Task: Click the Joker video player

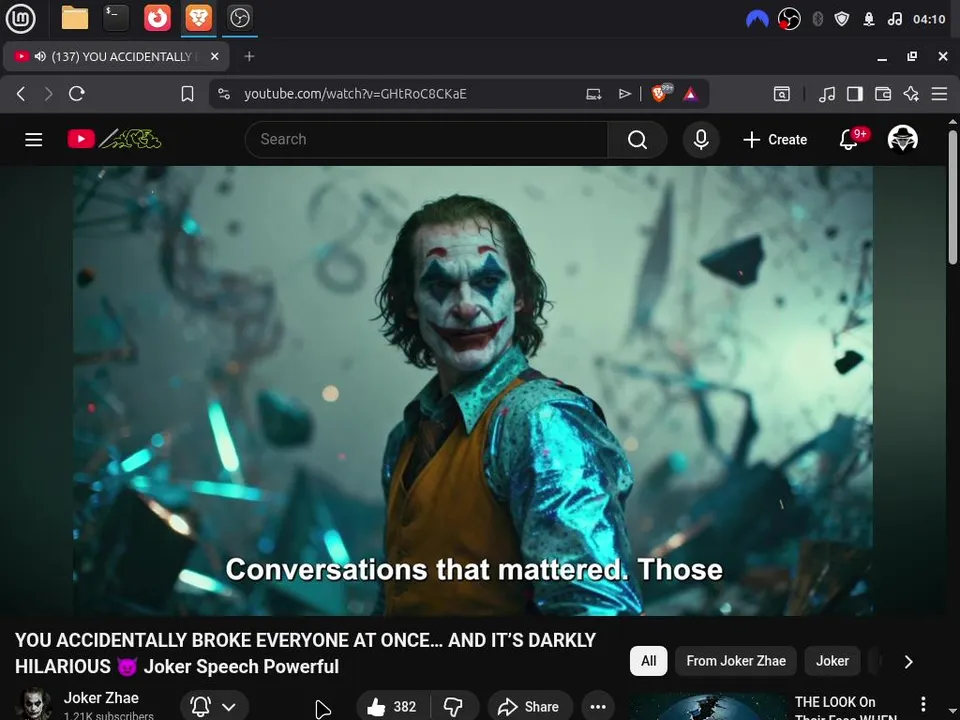Action: (473, 391)
